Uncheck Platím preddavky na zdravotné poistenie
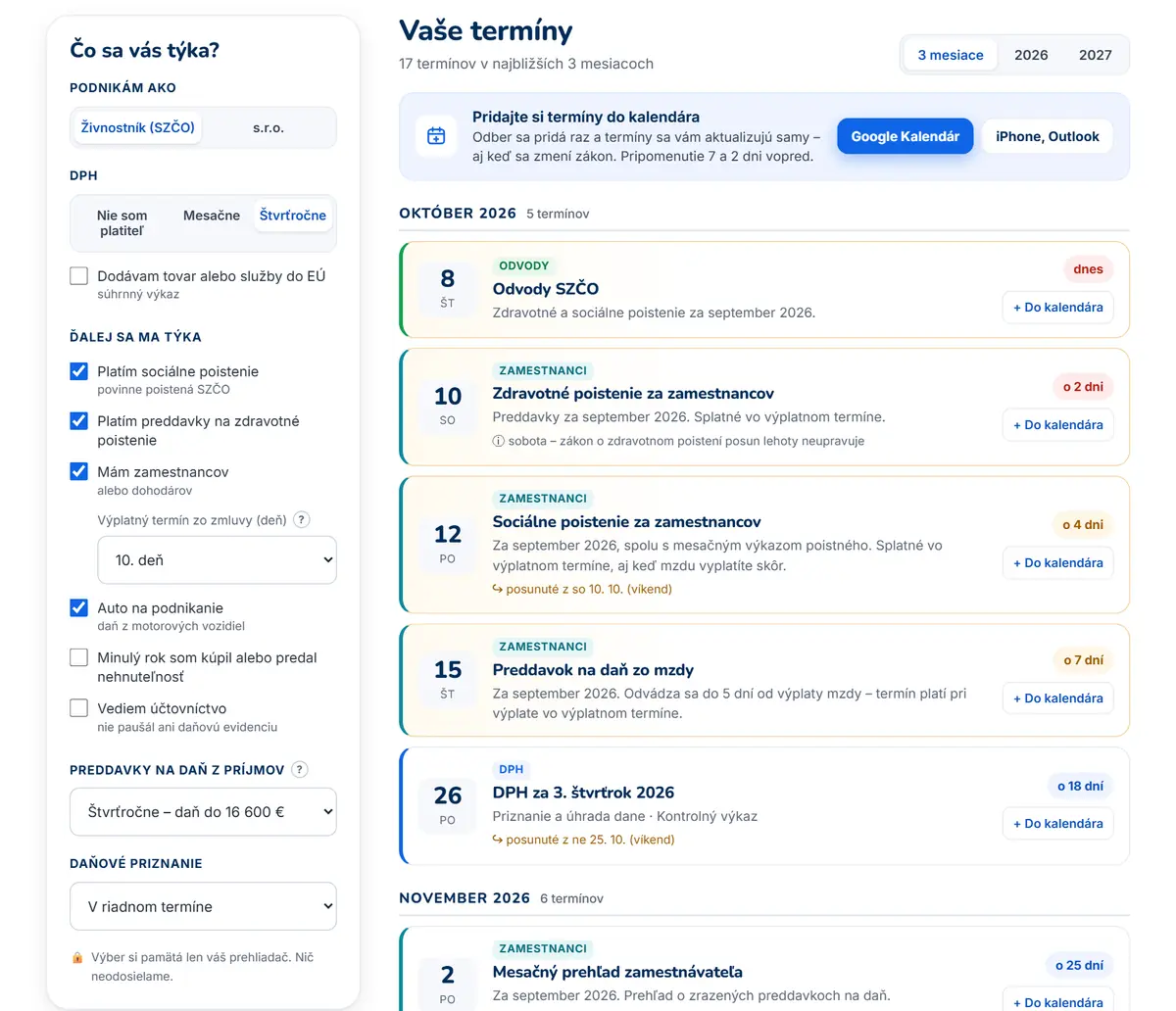 tap(79, 421)
